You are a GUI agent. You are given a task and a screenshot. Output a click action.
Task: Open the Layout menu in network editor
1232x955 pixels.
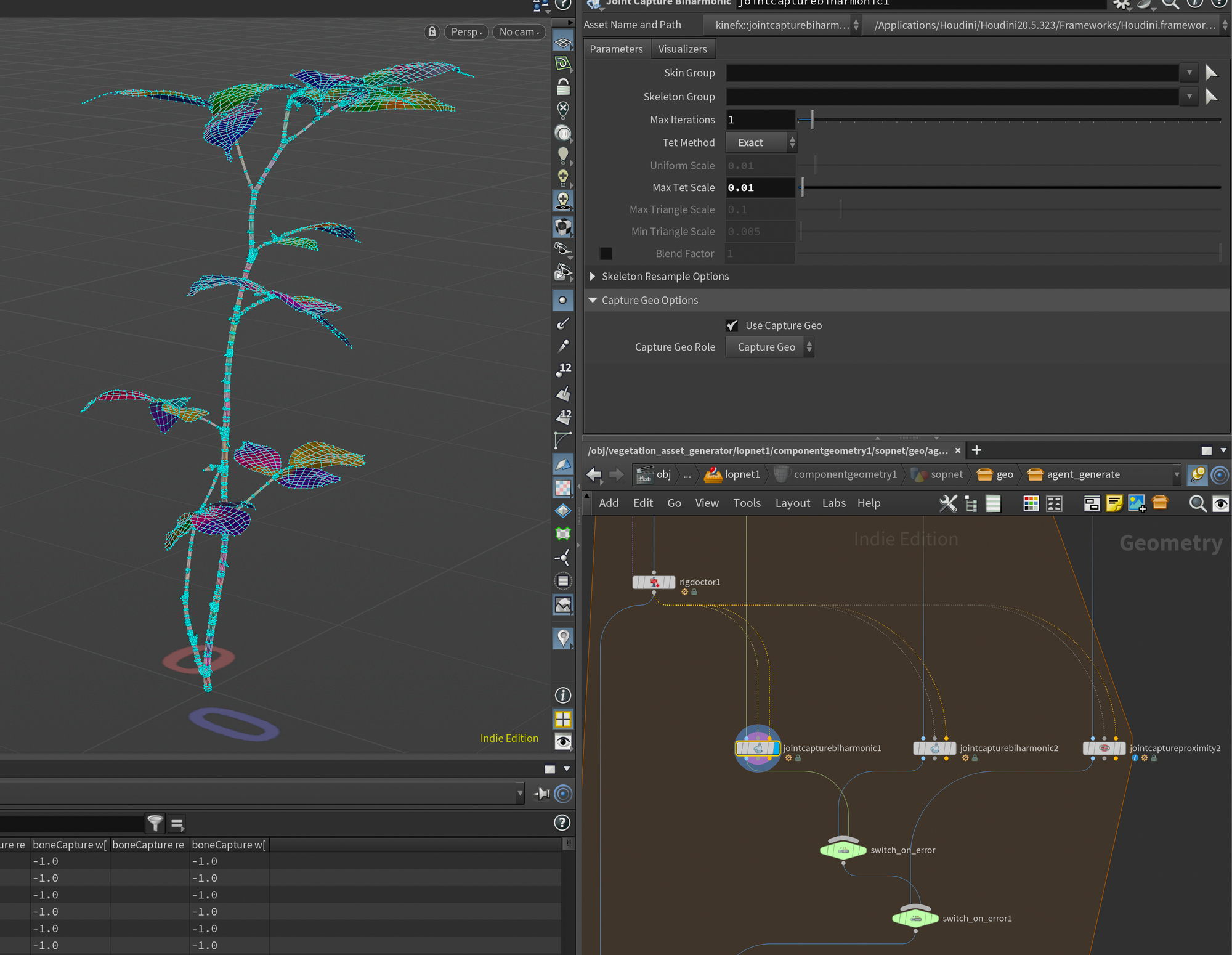click(x=792, y=503)
